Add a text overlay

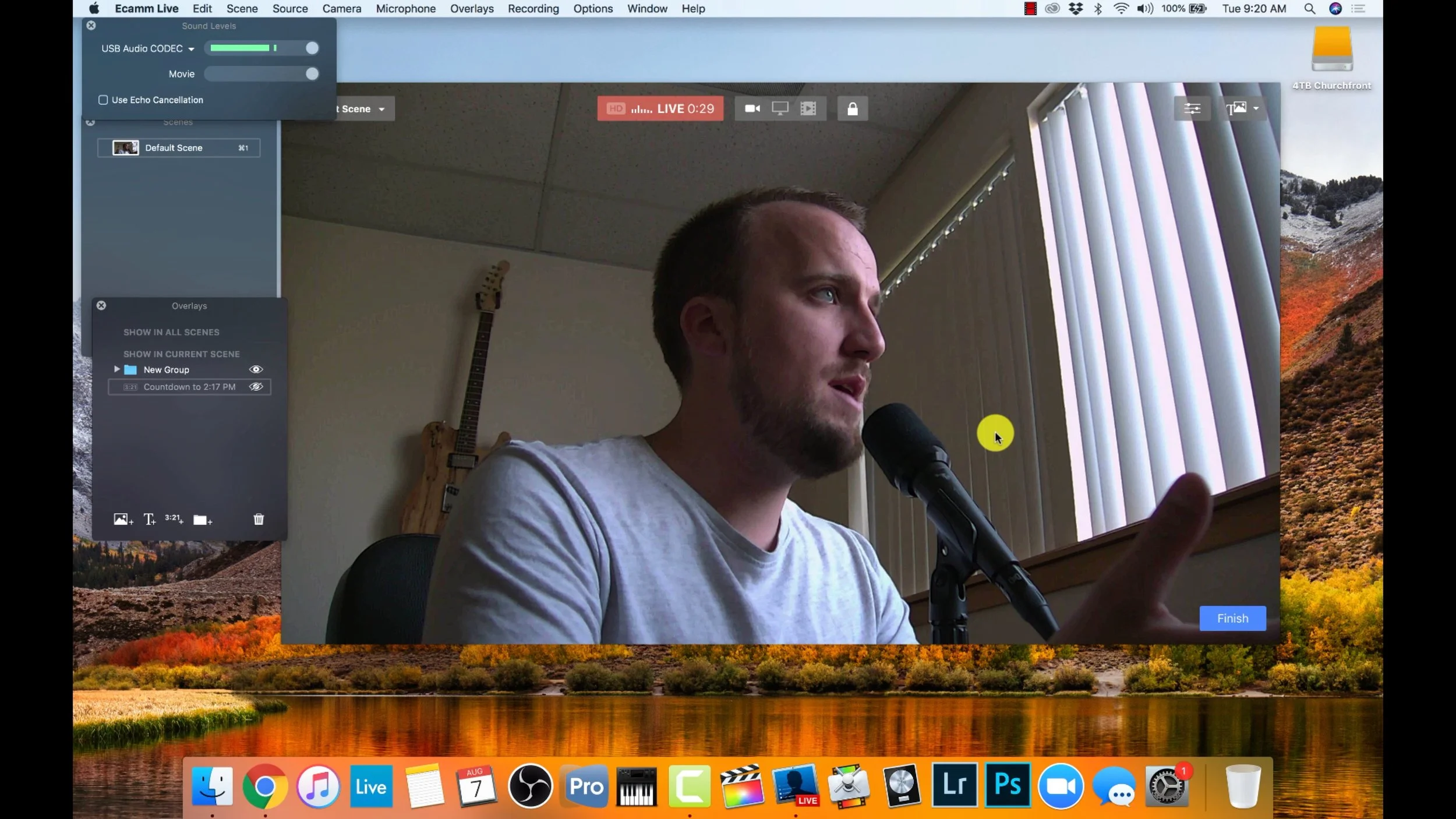149,519
